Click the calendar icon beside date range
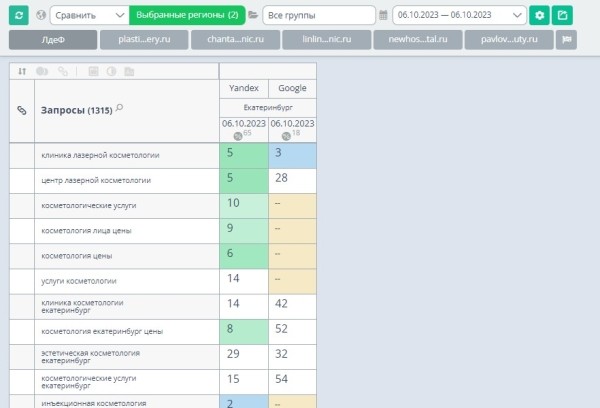 pos(383,15)
